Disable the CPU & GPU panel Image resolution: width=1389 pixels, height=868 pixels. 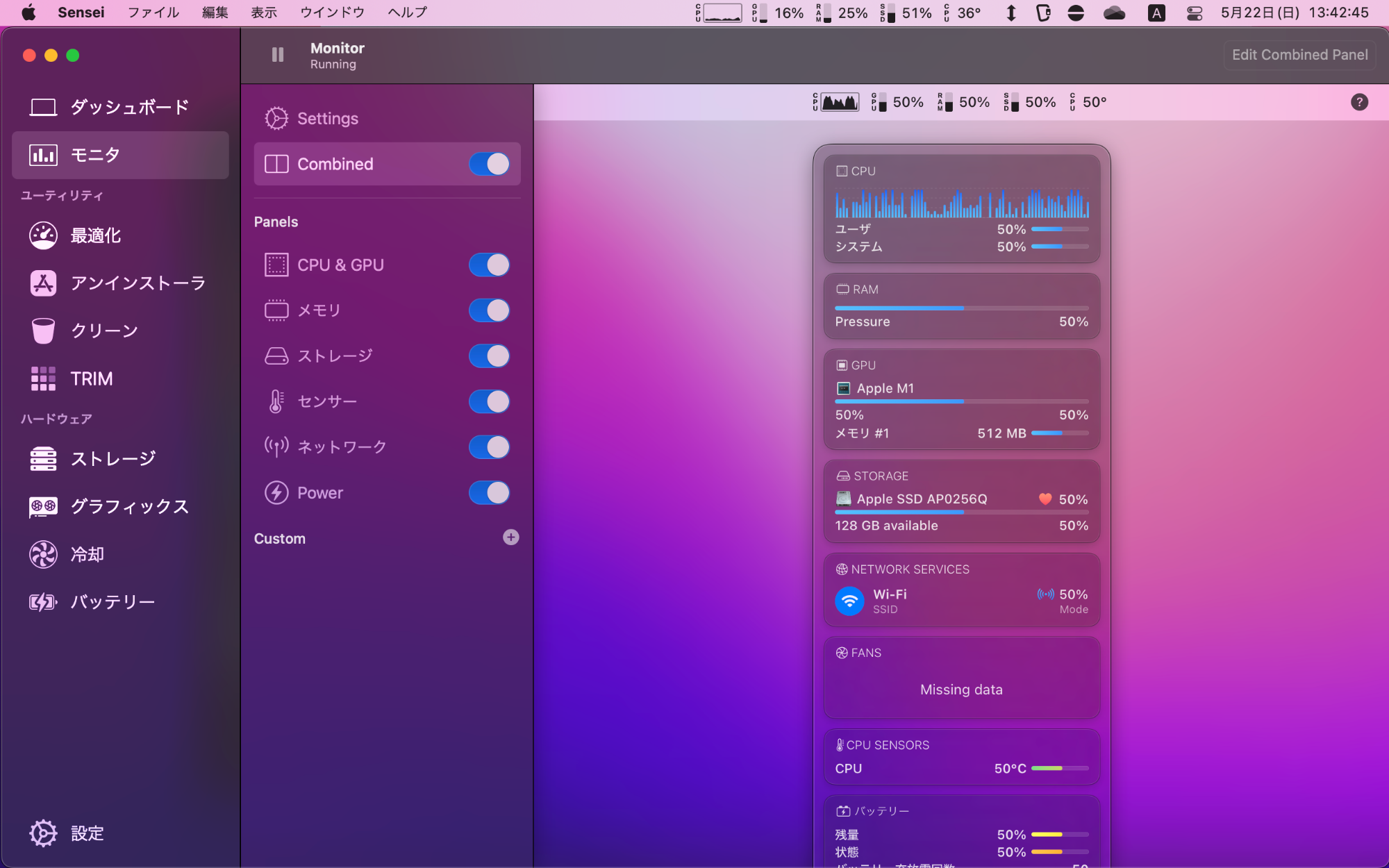[x=489, y=265]
